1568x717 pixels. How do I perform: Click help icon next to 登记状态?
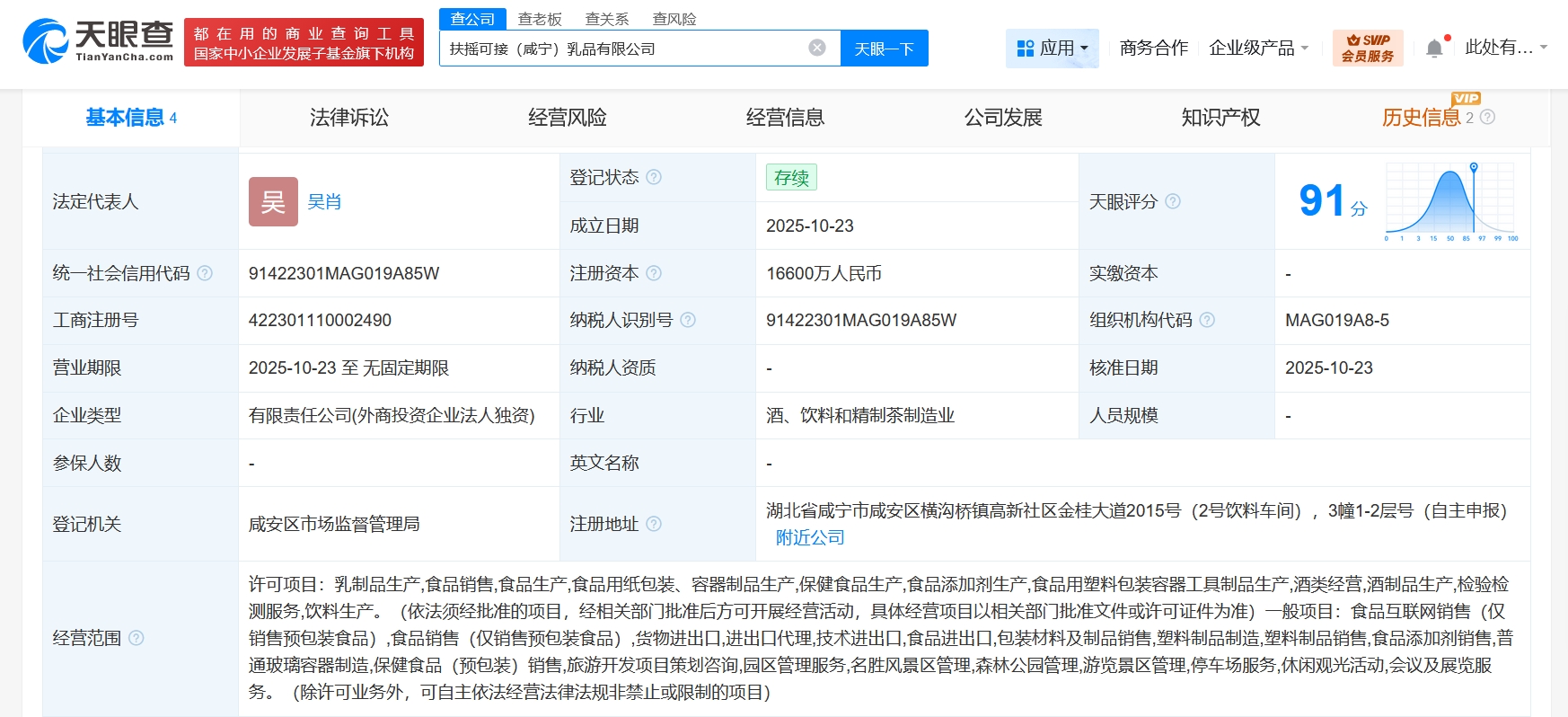pos(654,177)
